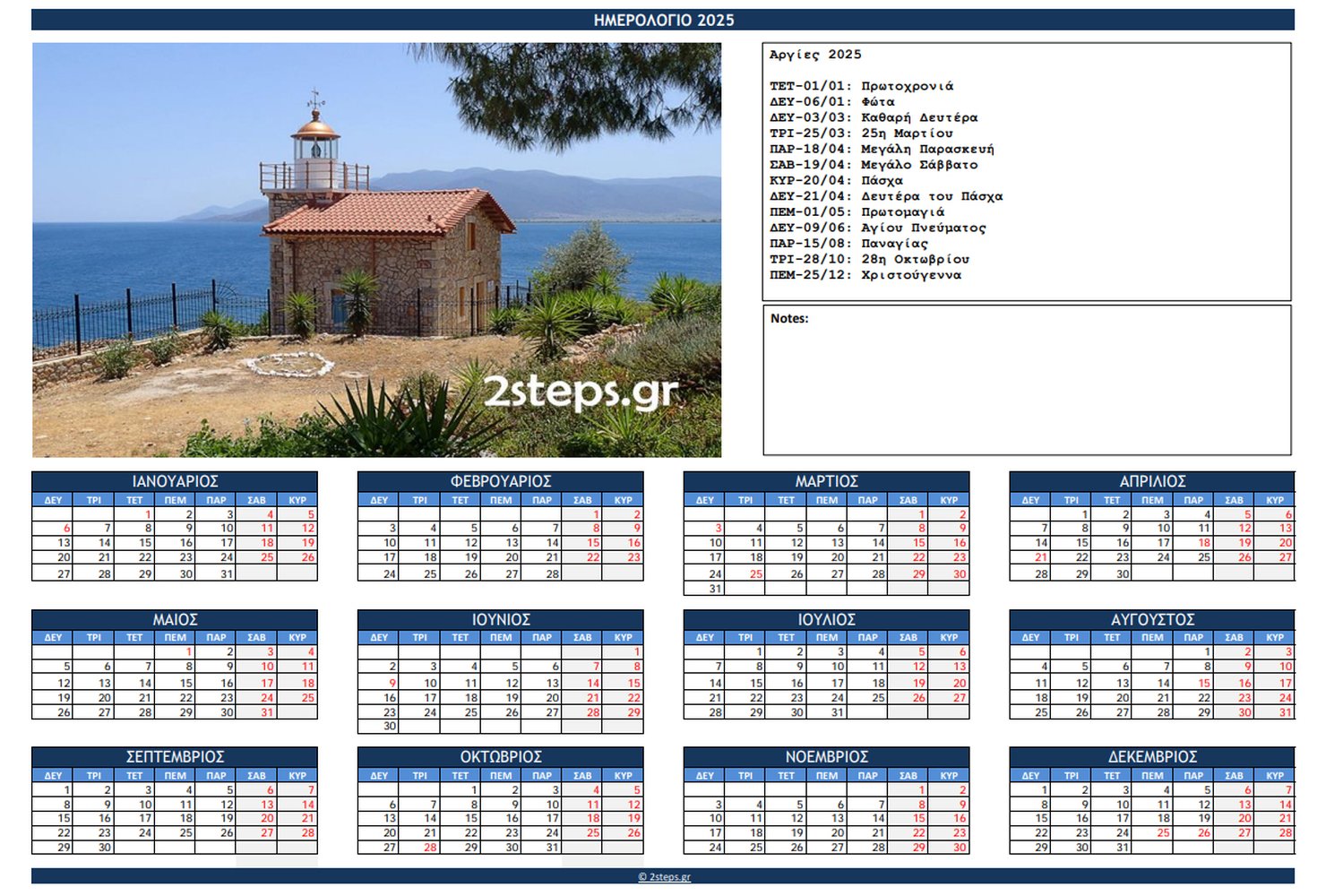Screen dimensions: 1343x896
Task: Select the ΔΕΚΕΜΒΡΙΟΣ month header
Action: pyautogui.click(x=1152, y=757)
